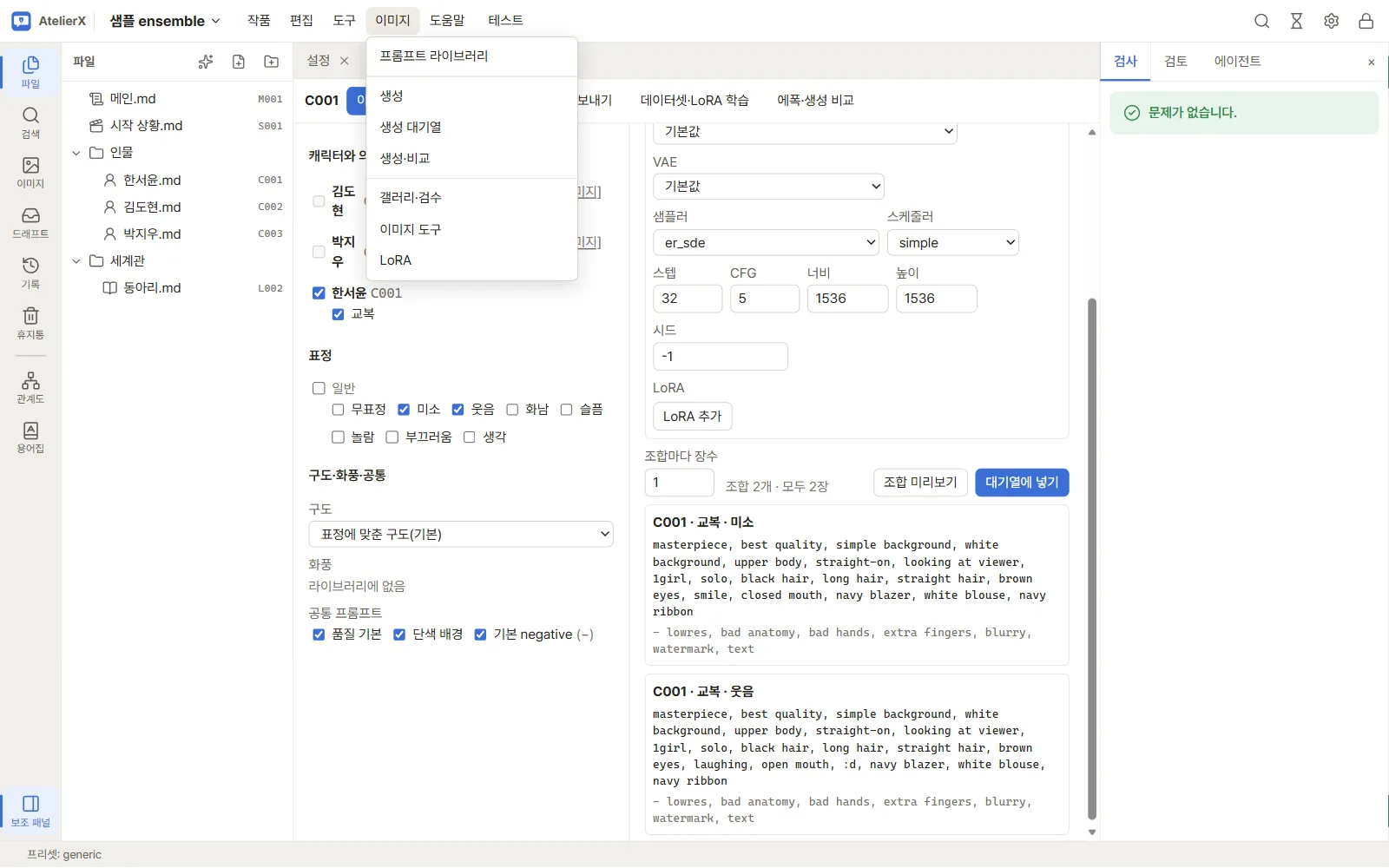Click the 대기열에 넣기 button
The image size is (1389, 868).
click(x=1022, y=483)
